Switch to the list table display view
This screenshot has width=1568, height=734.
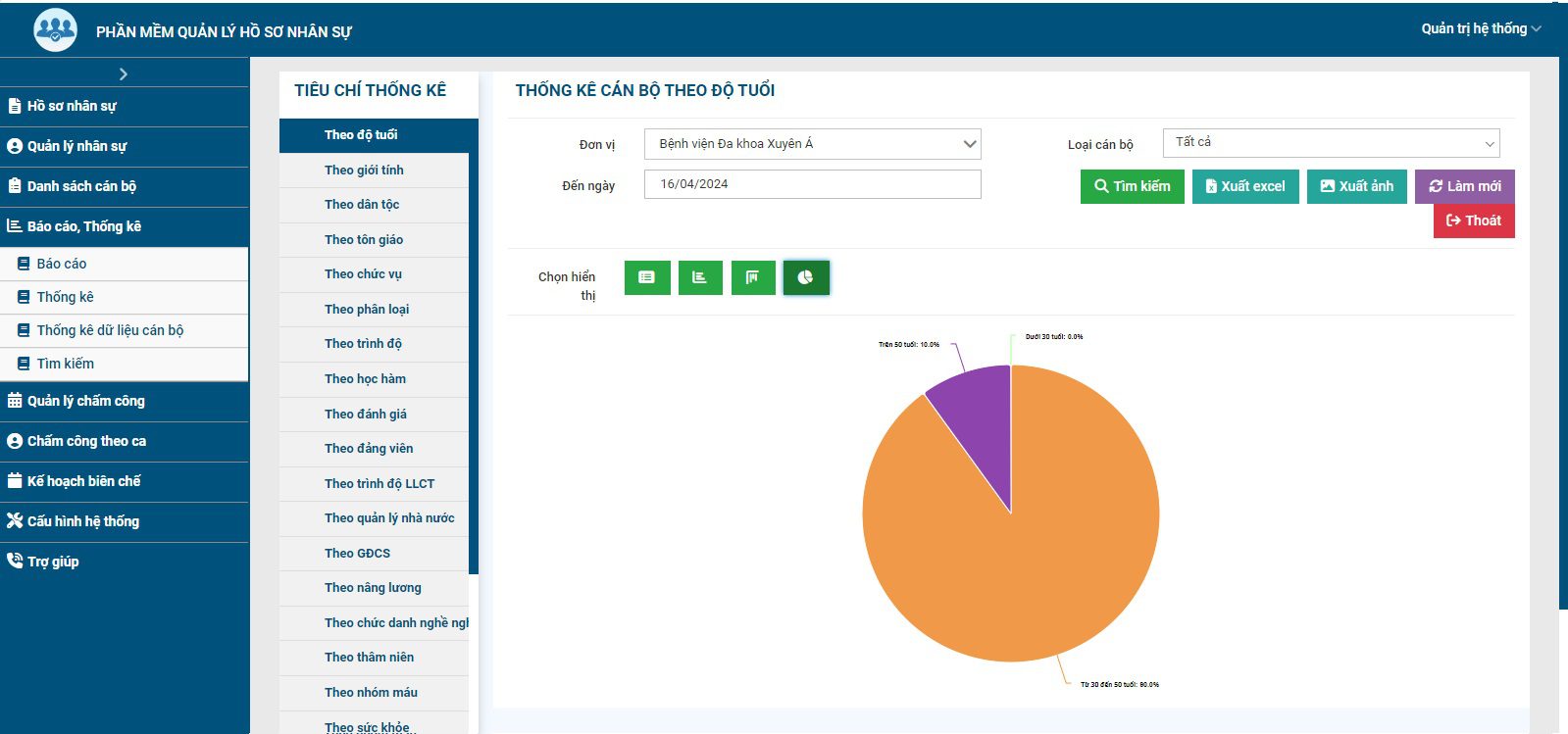(x=647, y=277)
